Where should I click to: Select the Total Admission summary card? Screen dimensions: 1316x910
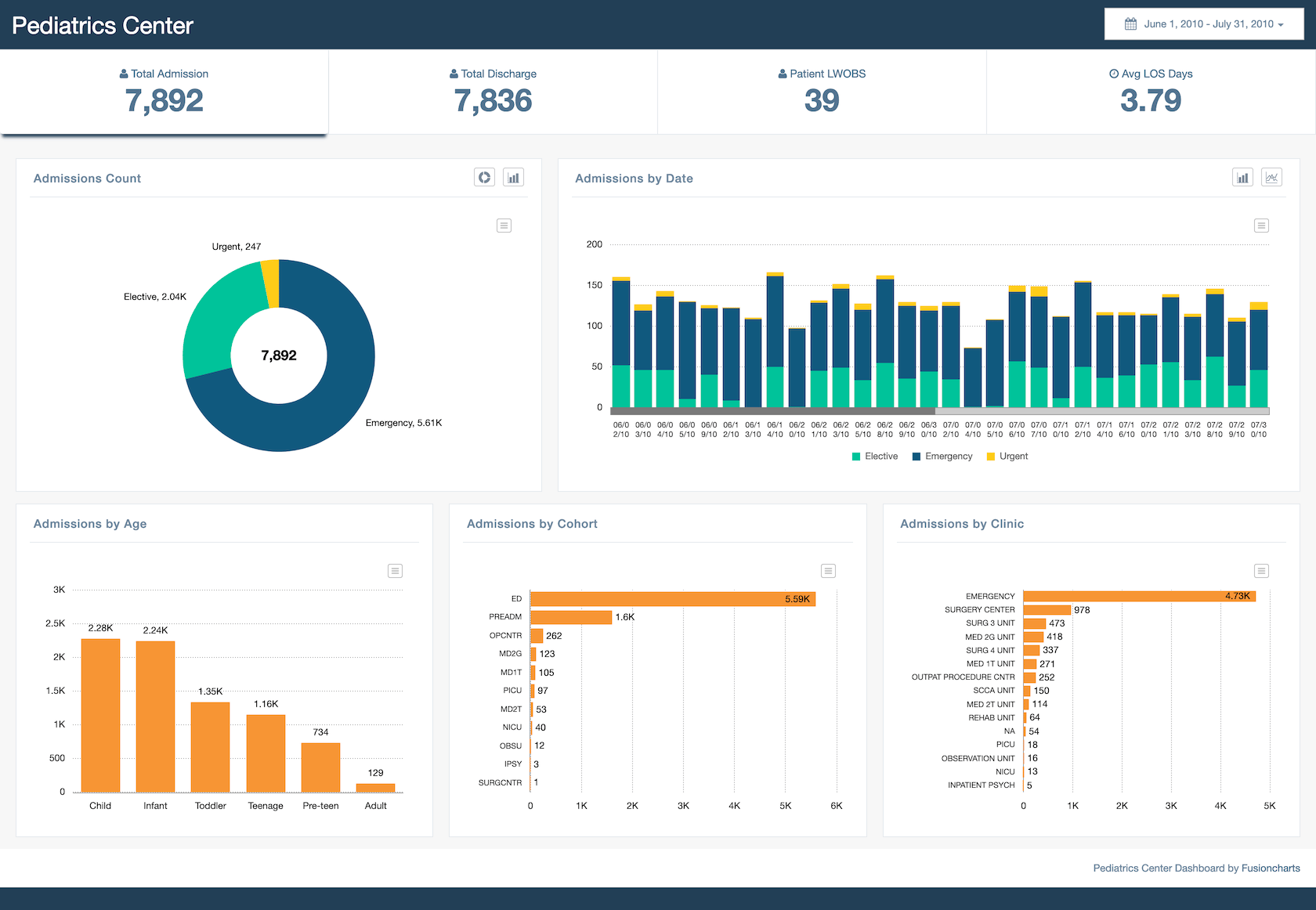(x=164, y=92)
